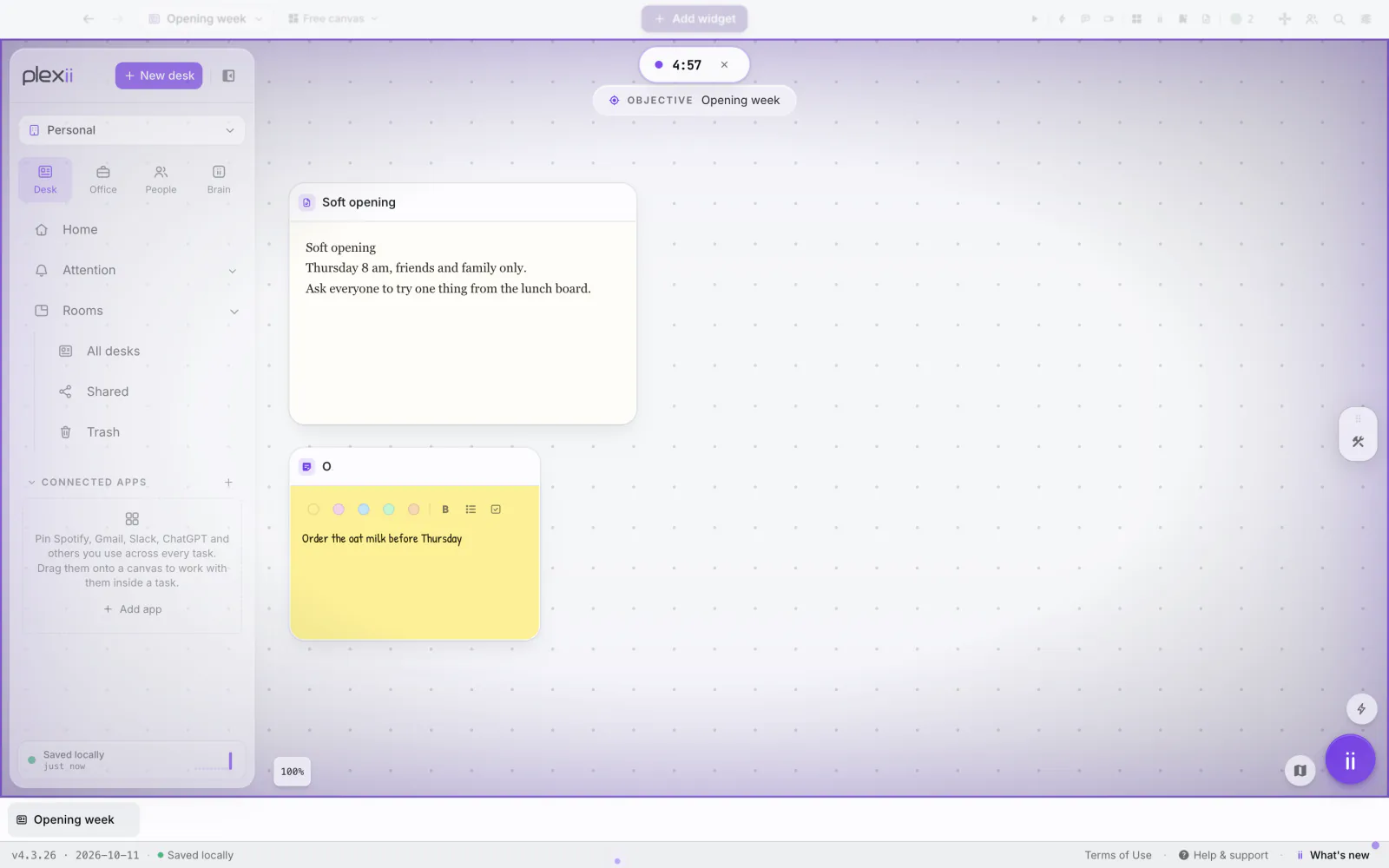Image resolution: width=1389 pixels, height=868 pixels.
Task: Add checklist item in sticky note
Action: tap(496, 510)
